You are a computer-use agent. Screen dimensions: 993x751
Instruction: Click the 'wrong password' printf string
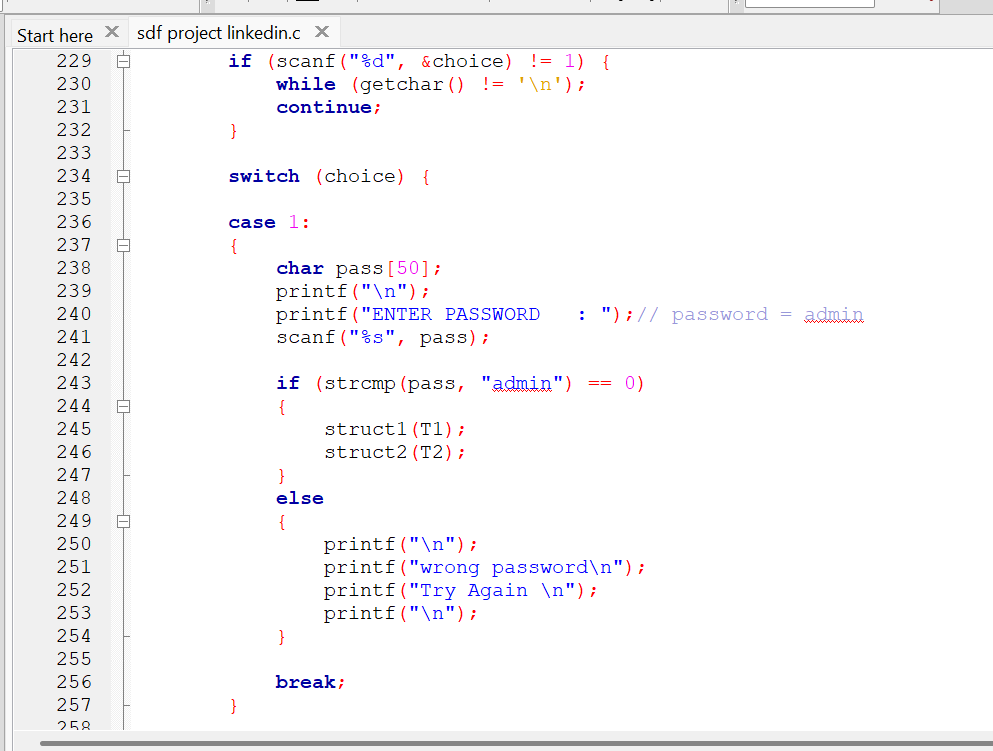516,567
